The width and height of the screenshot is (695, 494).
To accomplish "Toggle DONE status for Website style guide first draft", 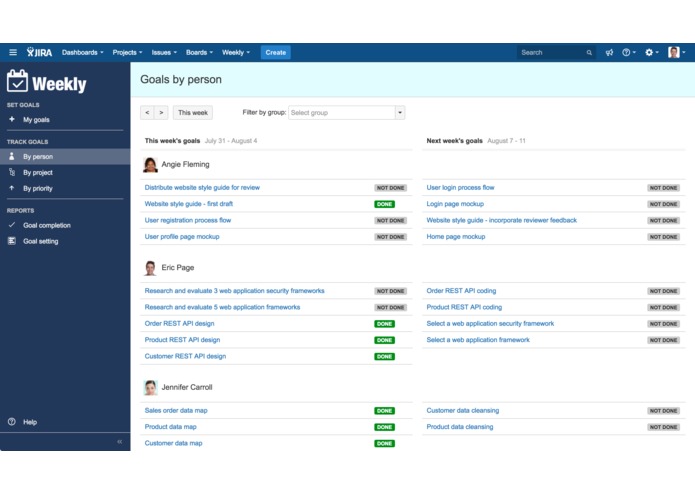I will [x=384, y=204].
